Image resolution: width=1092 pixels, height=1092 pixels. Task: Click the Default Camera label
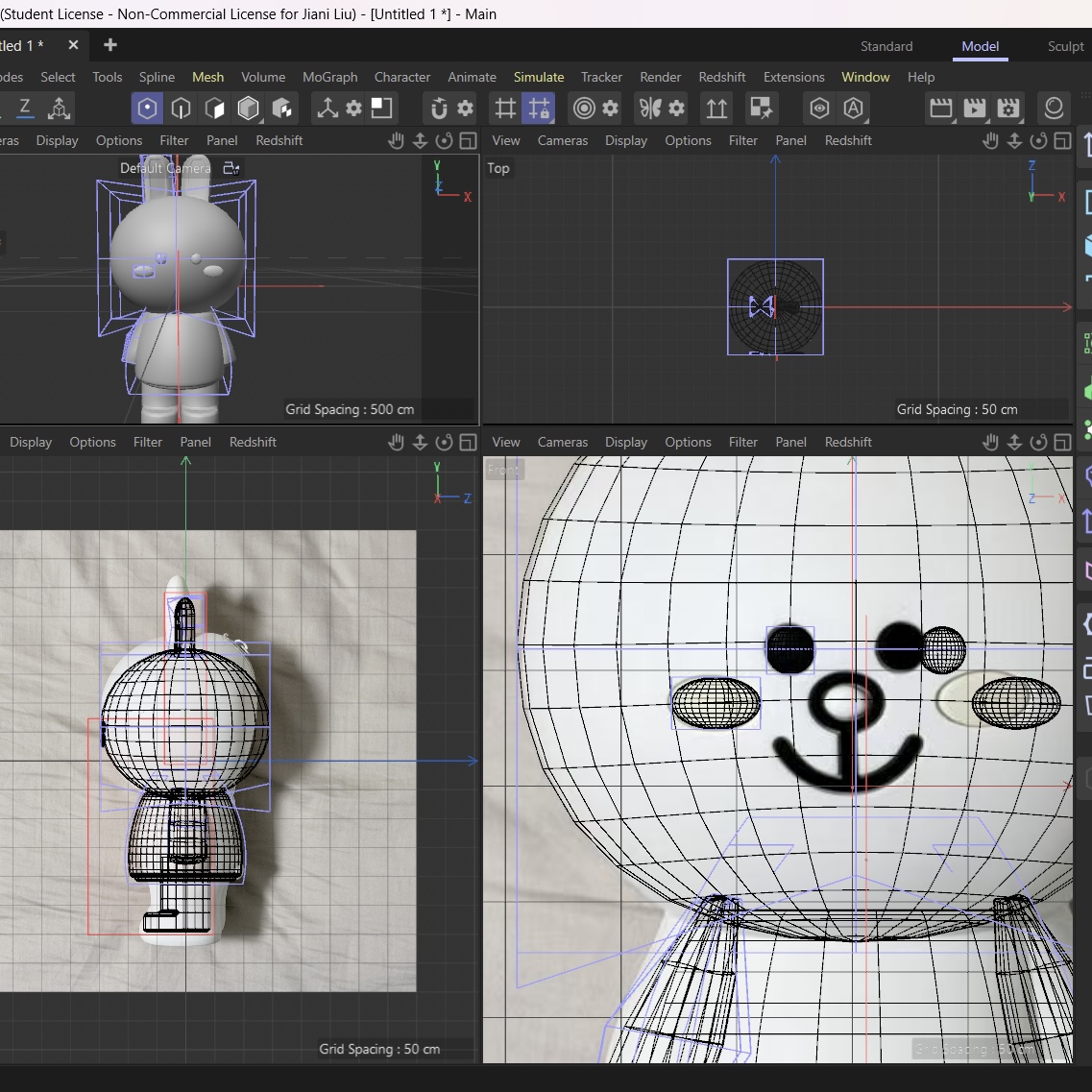click(165, 168)
